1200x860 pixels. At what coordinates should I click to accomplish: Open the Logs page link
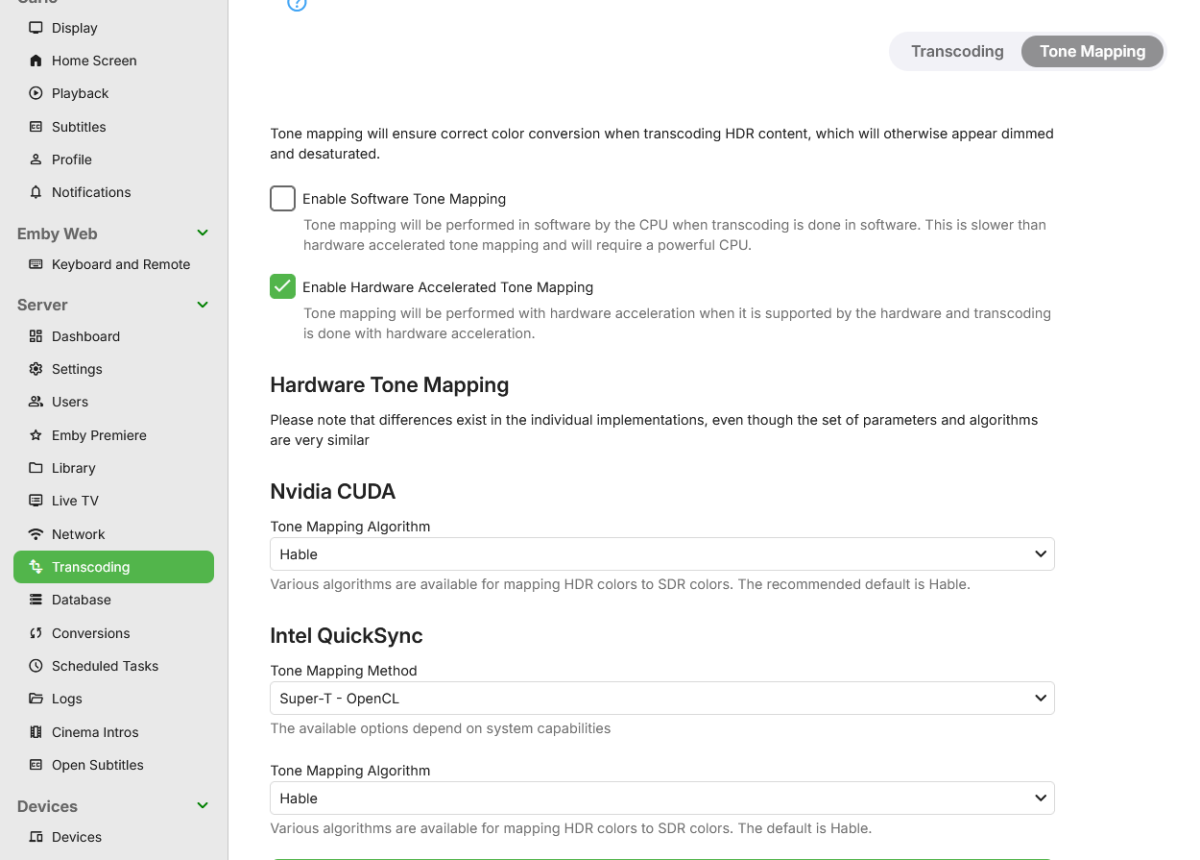tap(67, 699)
